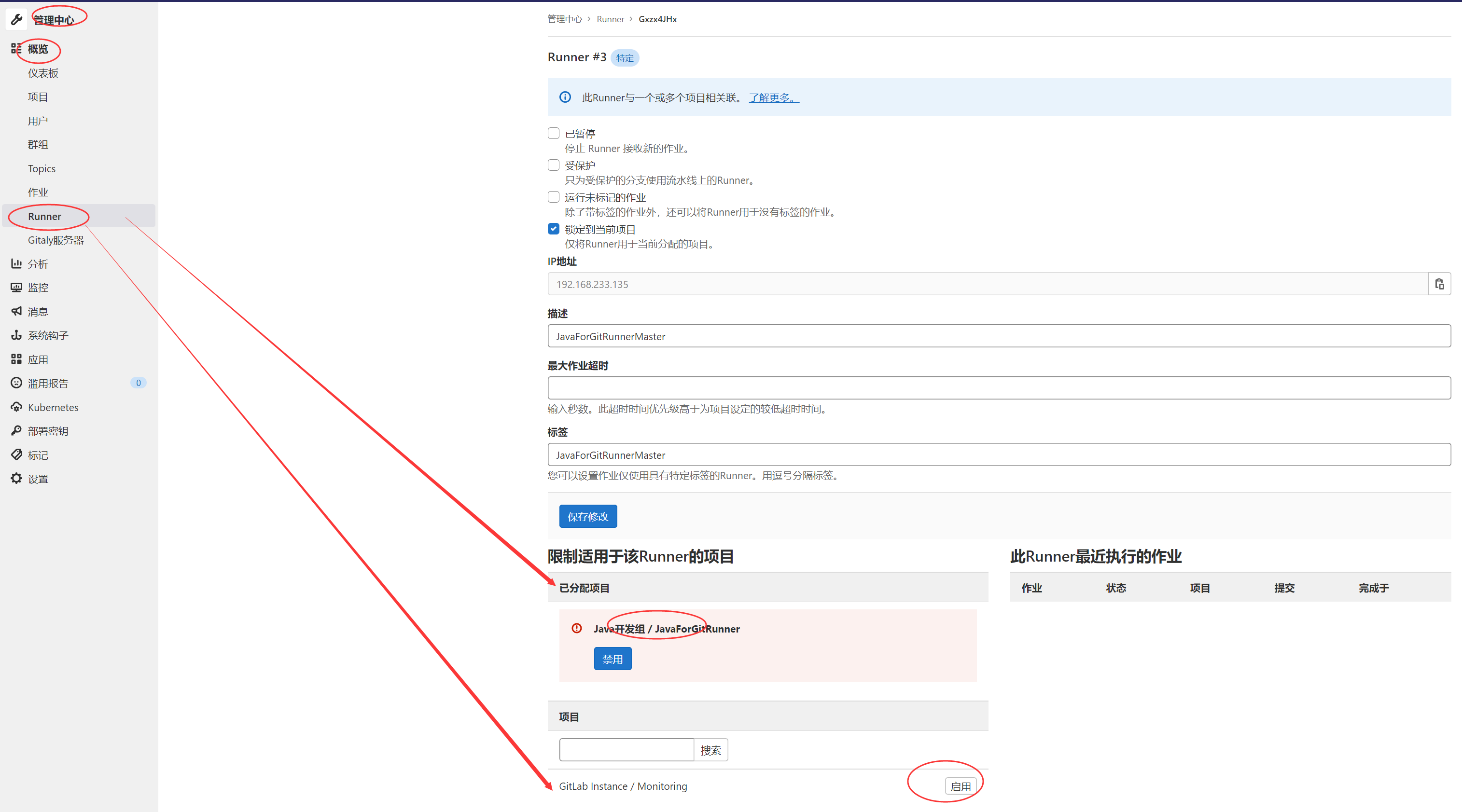Screen dimensions: 1462x812
Task: Click the monitoring screen icon
Action: click(x=16, y=288)
